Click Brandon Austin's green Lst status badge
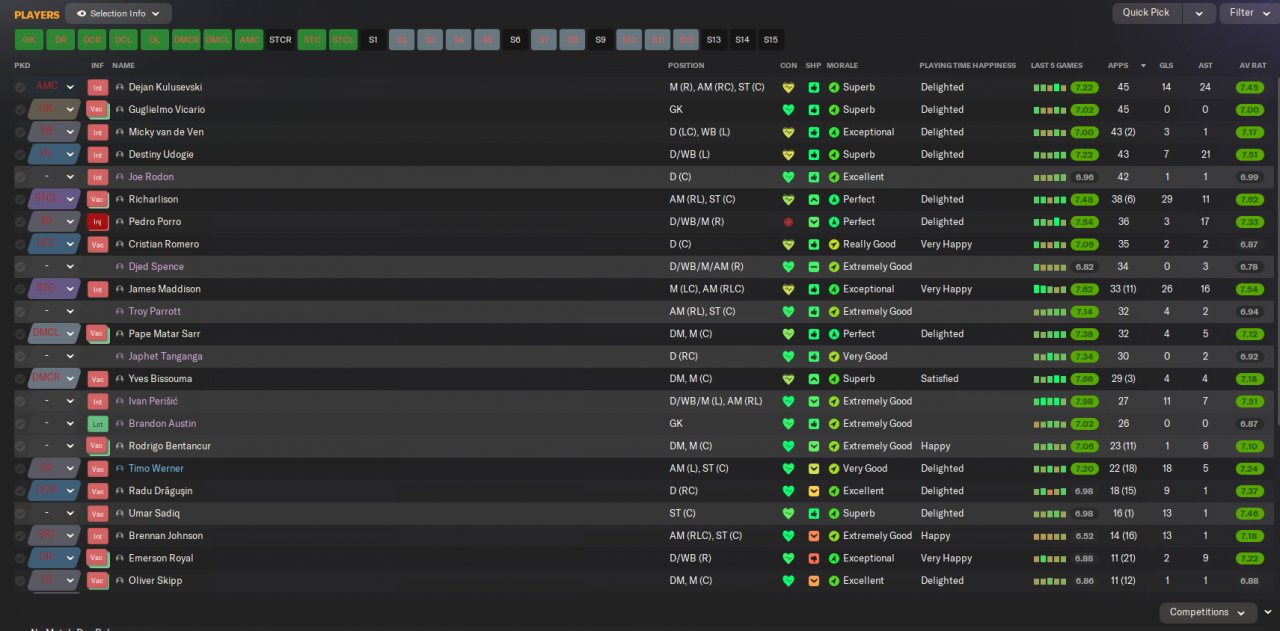 [x=97, y=424]
